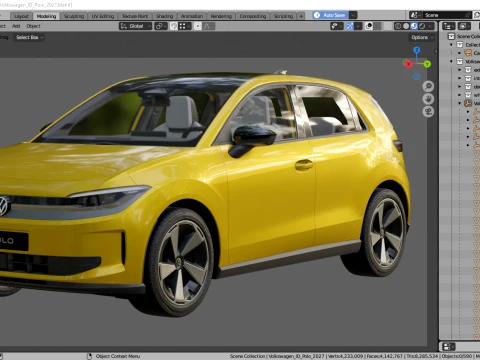Image resolution: width=480 pixels, height=360 pixels.
Task: Open the outliner display mode dropdown
Action: coord(464,26)
